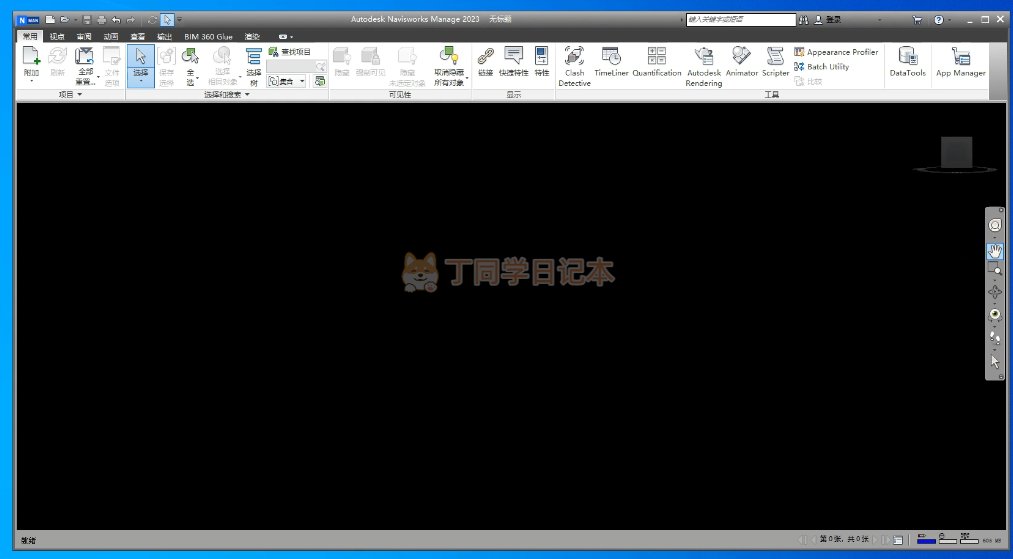The width and height of the screenshot is (1013, 559).
Task: Switch to the 视点 ribbon tab
Action: coord(57,36)
